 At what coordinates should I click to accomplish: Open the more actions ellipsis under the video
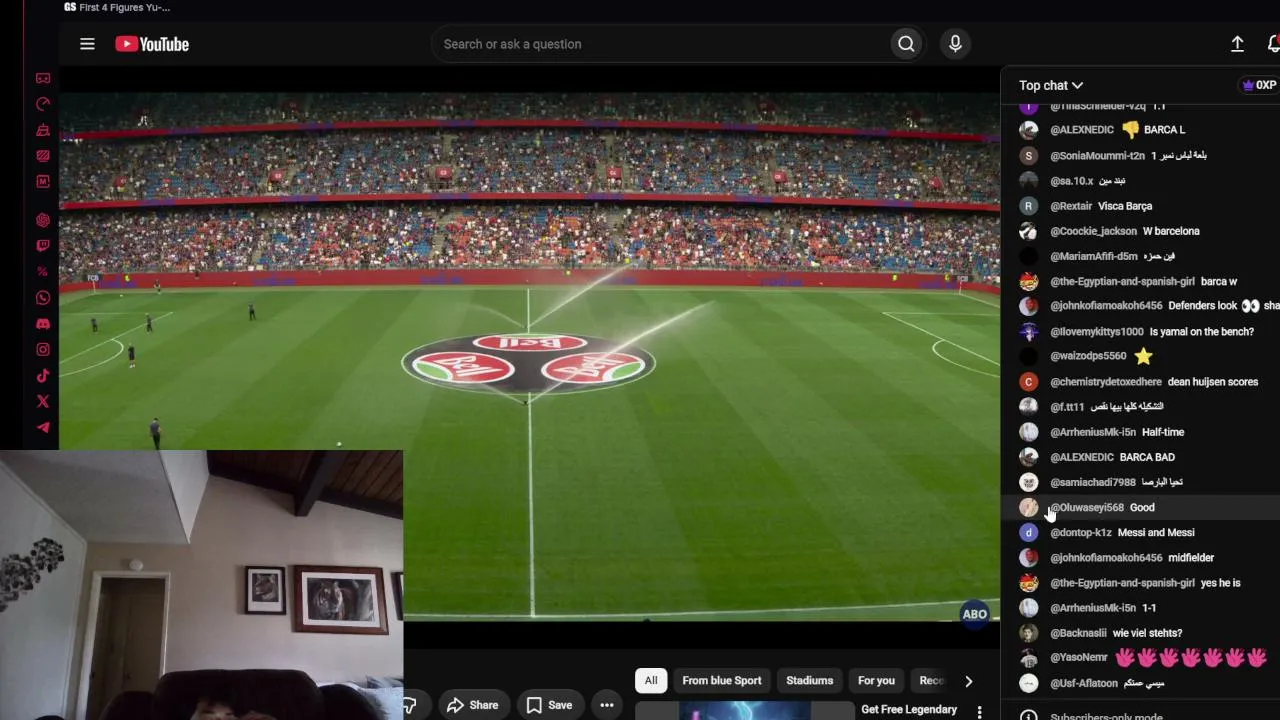click(606, 705)
